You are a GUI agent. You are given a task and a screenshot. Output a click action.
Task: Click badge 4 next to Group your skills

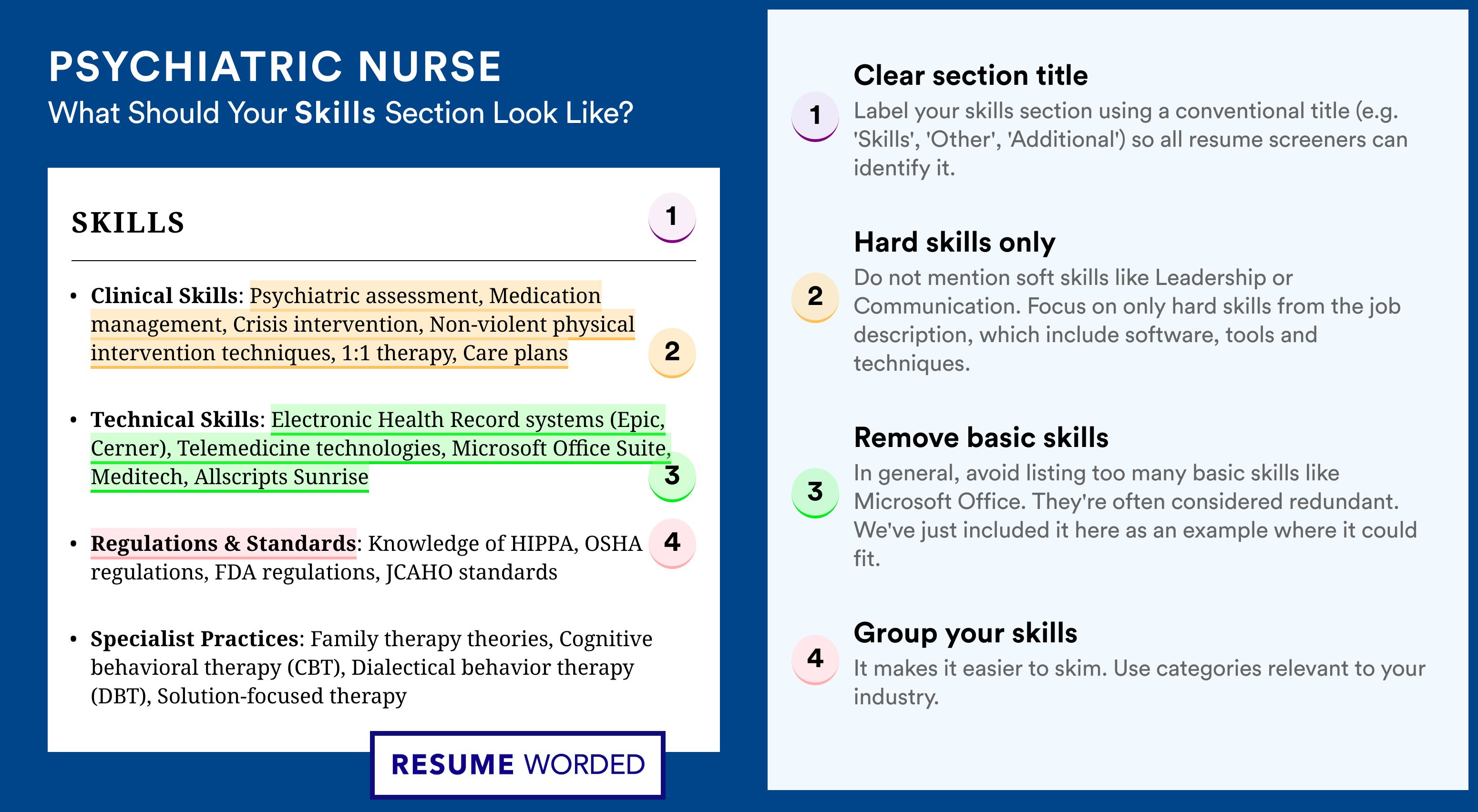point(815,660)
